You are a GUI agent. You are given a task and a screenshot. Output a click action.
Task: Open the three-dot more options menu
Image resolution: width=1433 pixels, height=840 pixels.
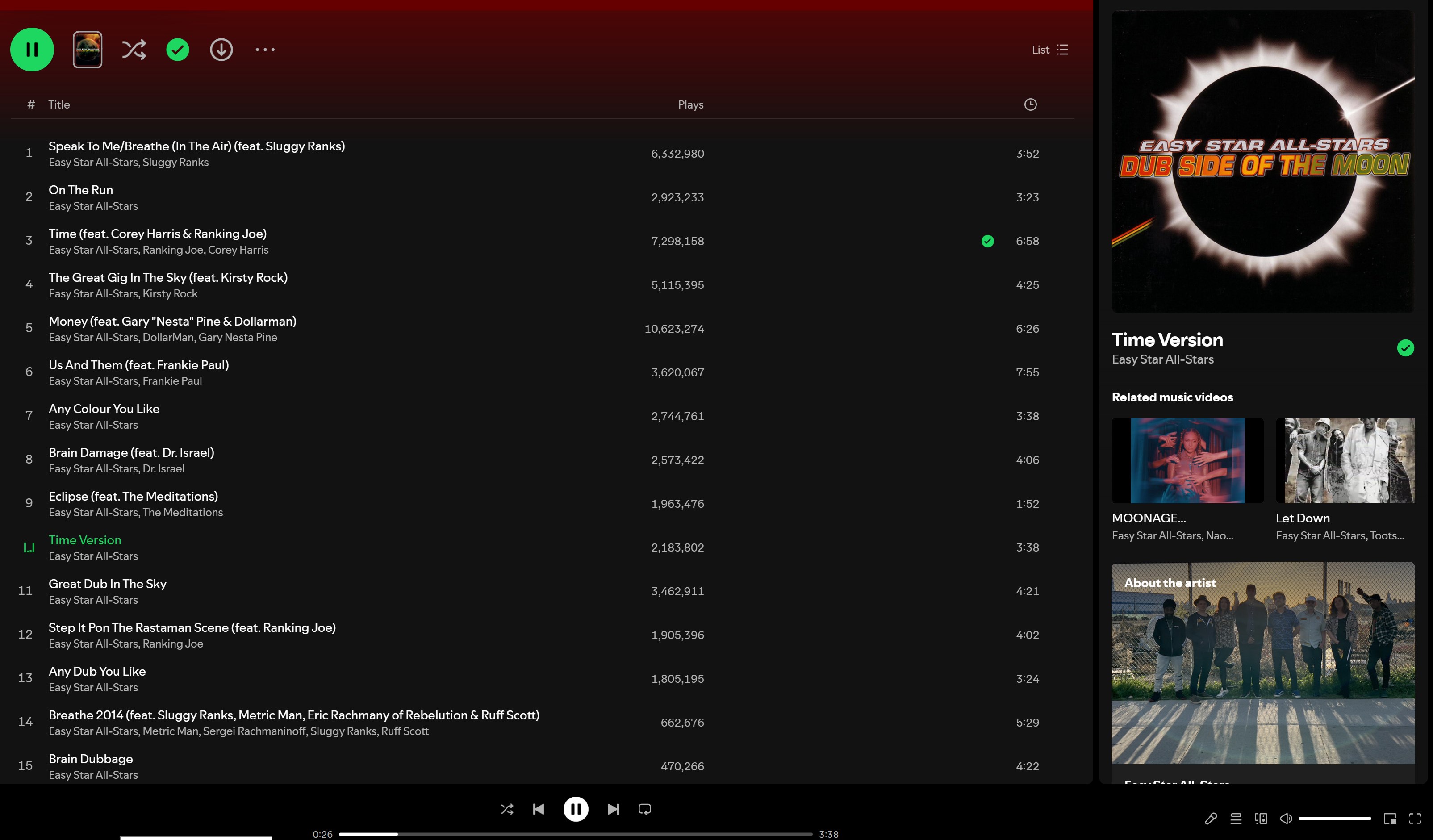point(265,50)
